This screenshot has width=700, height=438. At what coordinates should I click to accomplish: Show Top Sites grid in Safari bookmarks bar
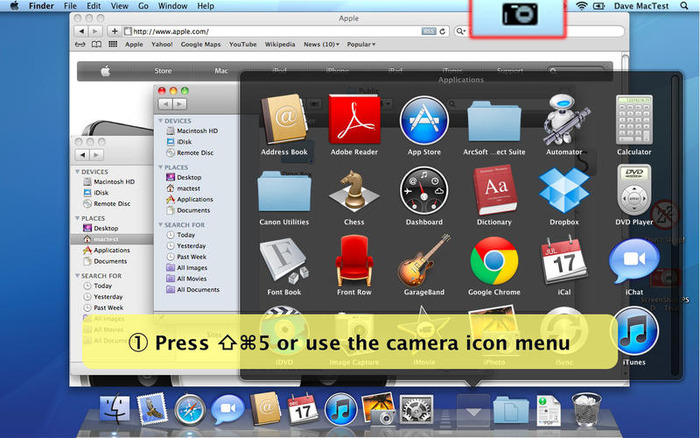click(113, 44)
